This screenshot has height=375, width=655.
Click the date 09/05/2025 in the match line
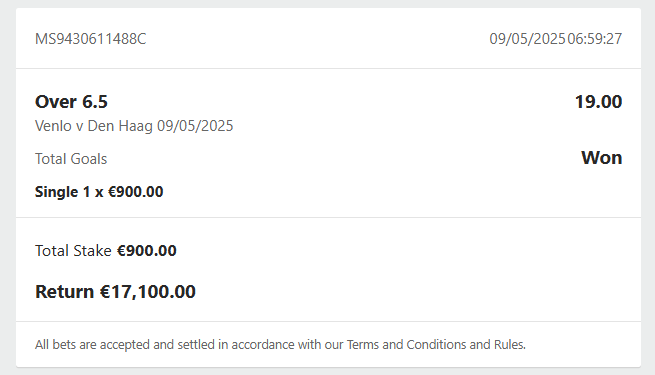[x=195, y=126]
